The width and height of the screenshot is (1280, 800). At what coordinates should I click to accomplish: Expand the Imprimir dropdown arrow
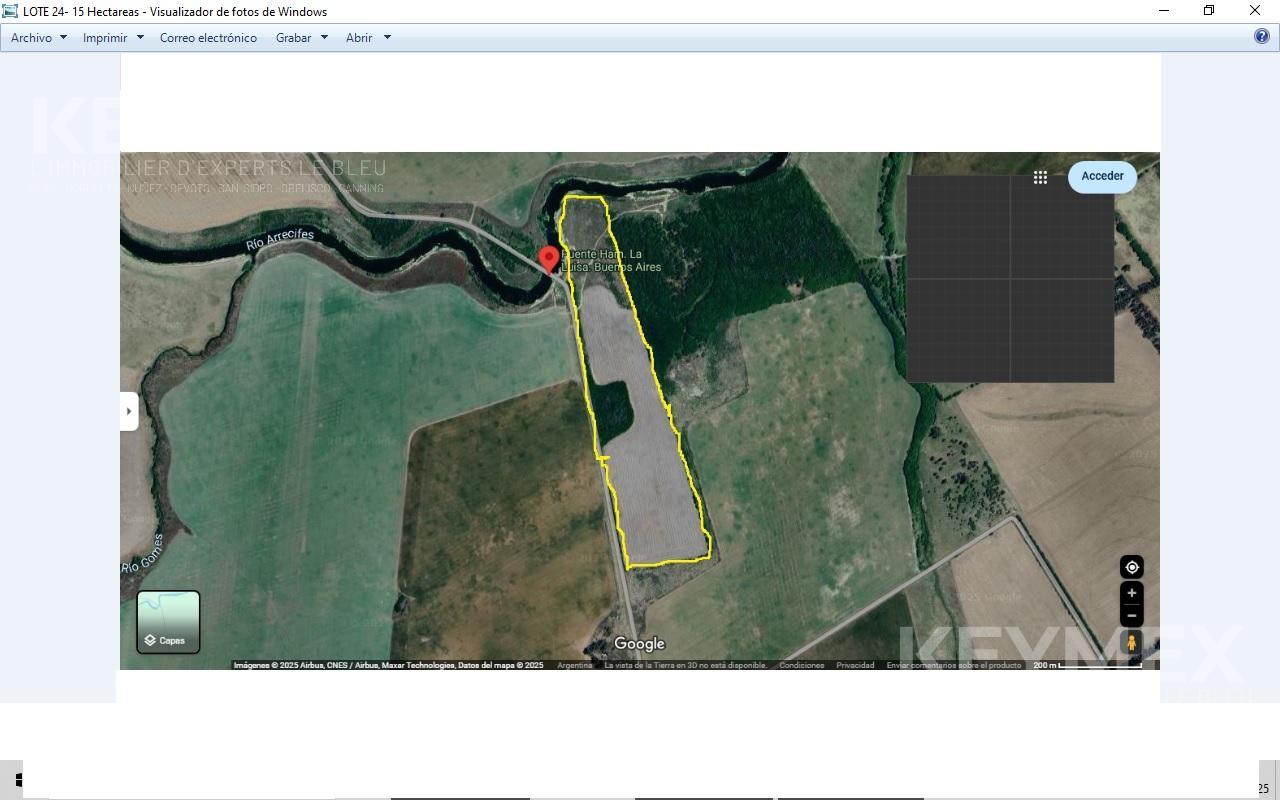pyautogui.click(x=140, y=37)
